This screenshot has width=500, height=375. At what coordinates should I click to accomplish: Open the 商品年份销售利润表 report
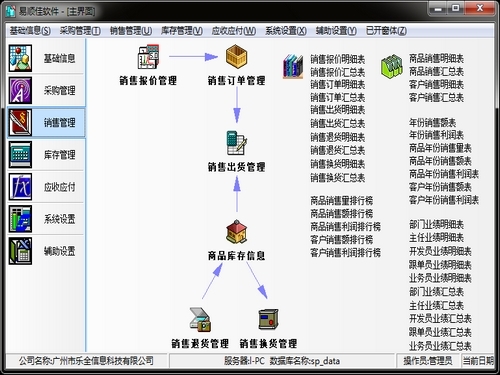click(x=444, y=174)
